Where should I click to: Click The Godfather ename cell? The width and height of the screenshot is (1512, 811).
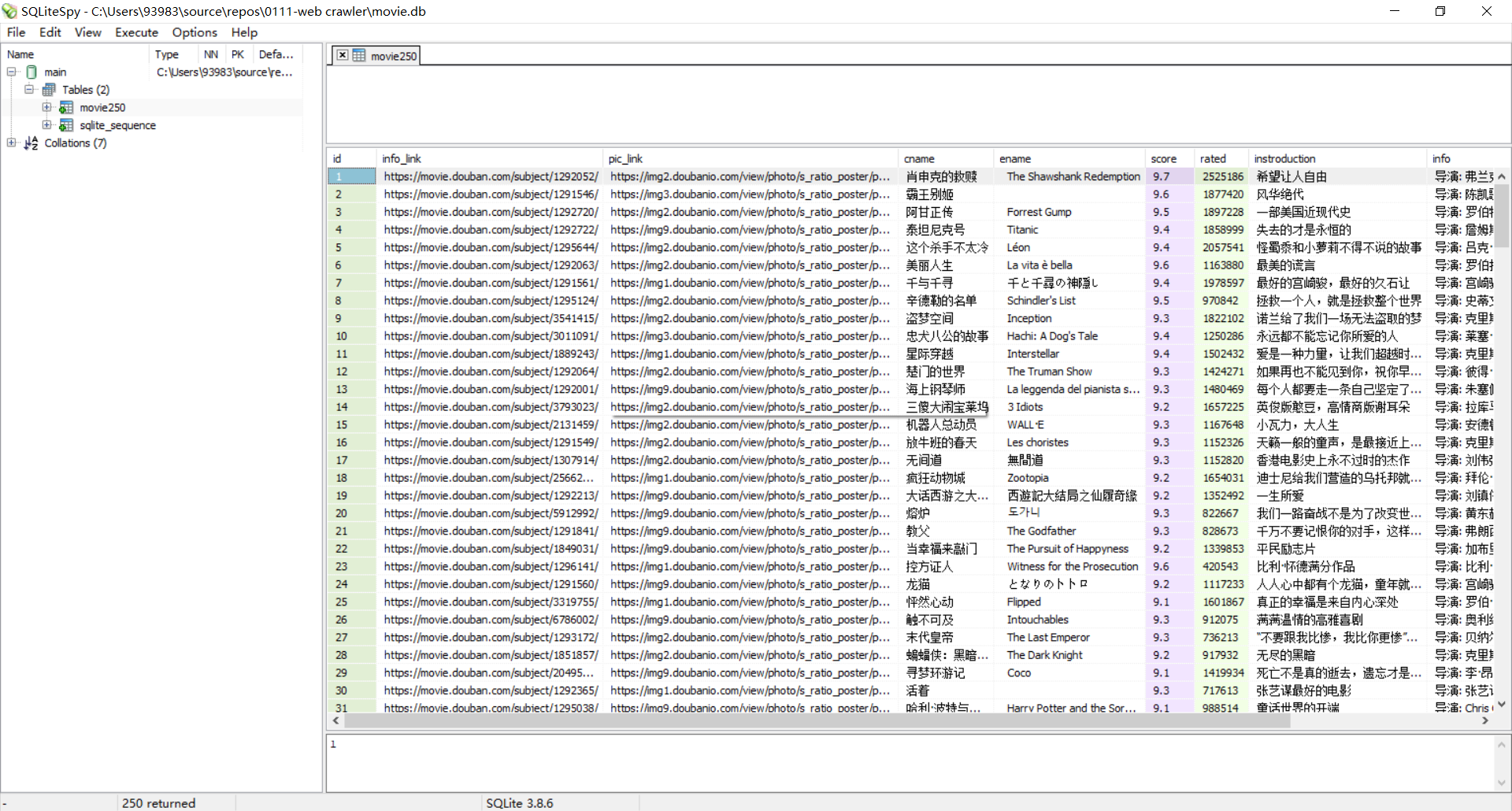(x=1069, y=531)
